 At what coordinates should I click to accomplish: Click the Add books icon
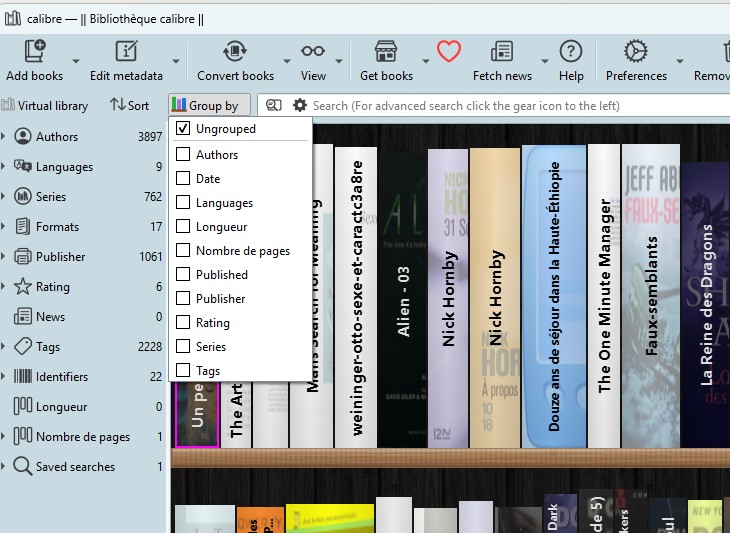coord(35,52)
